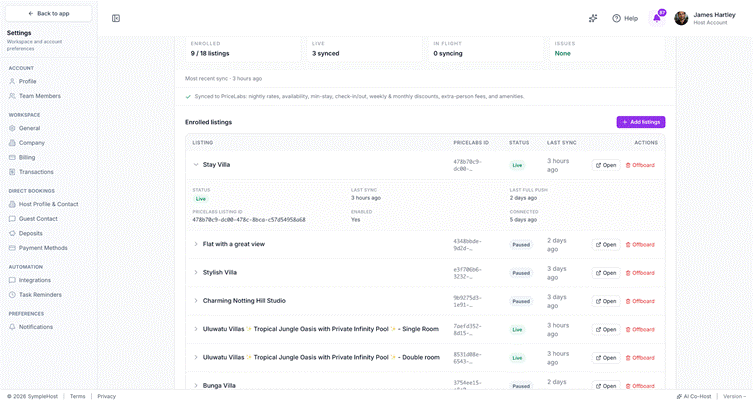Open Billing settings
This screenshot has height=403, width=753.
(x=27, y=157)
